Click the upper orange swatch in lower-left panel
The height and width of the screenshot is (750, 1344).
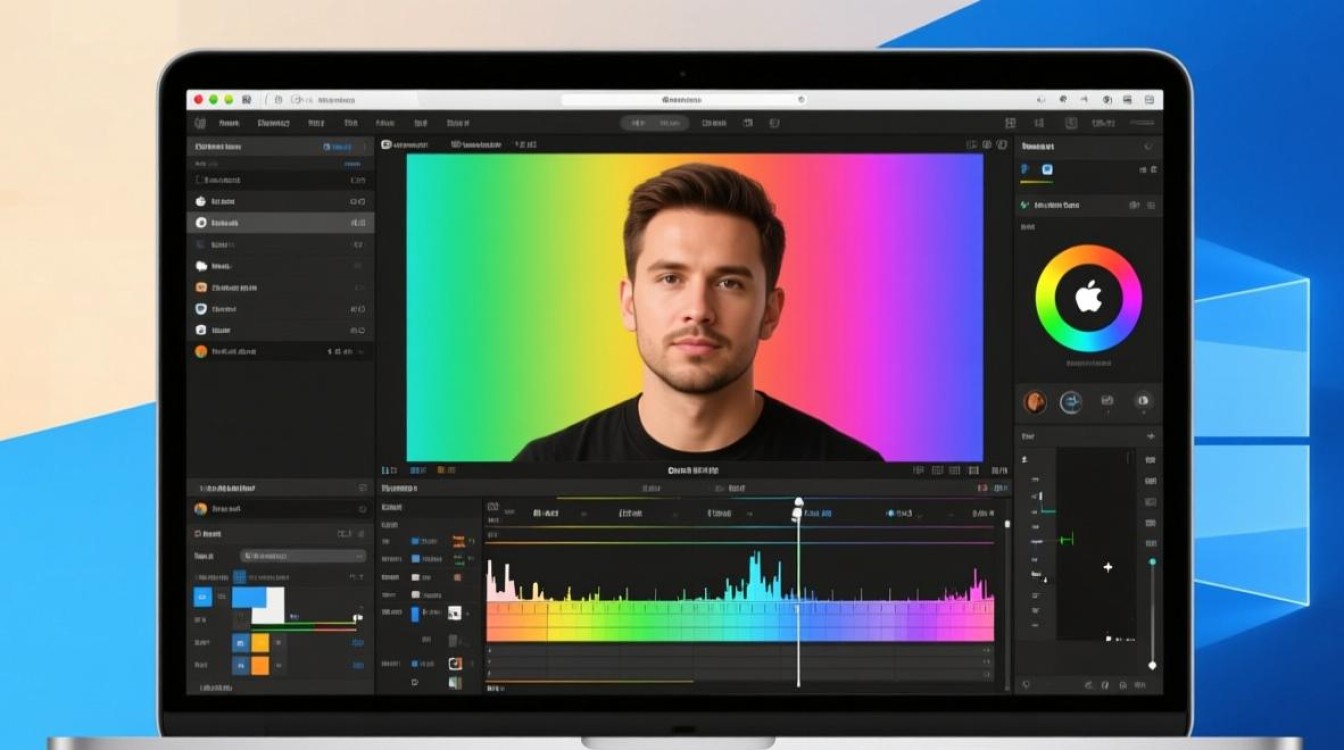click(x=260, y=642)
